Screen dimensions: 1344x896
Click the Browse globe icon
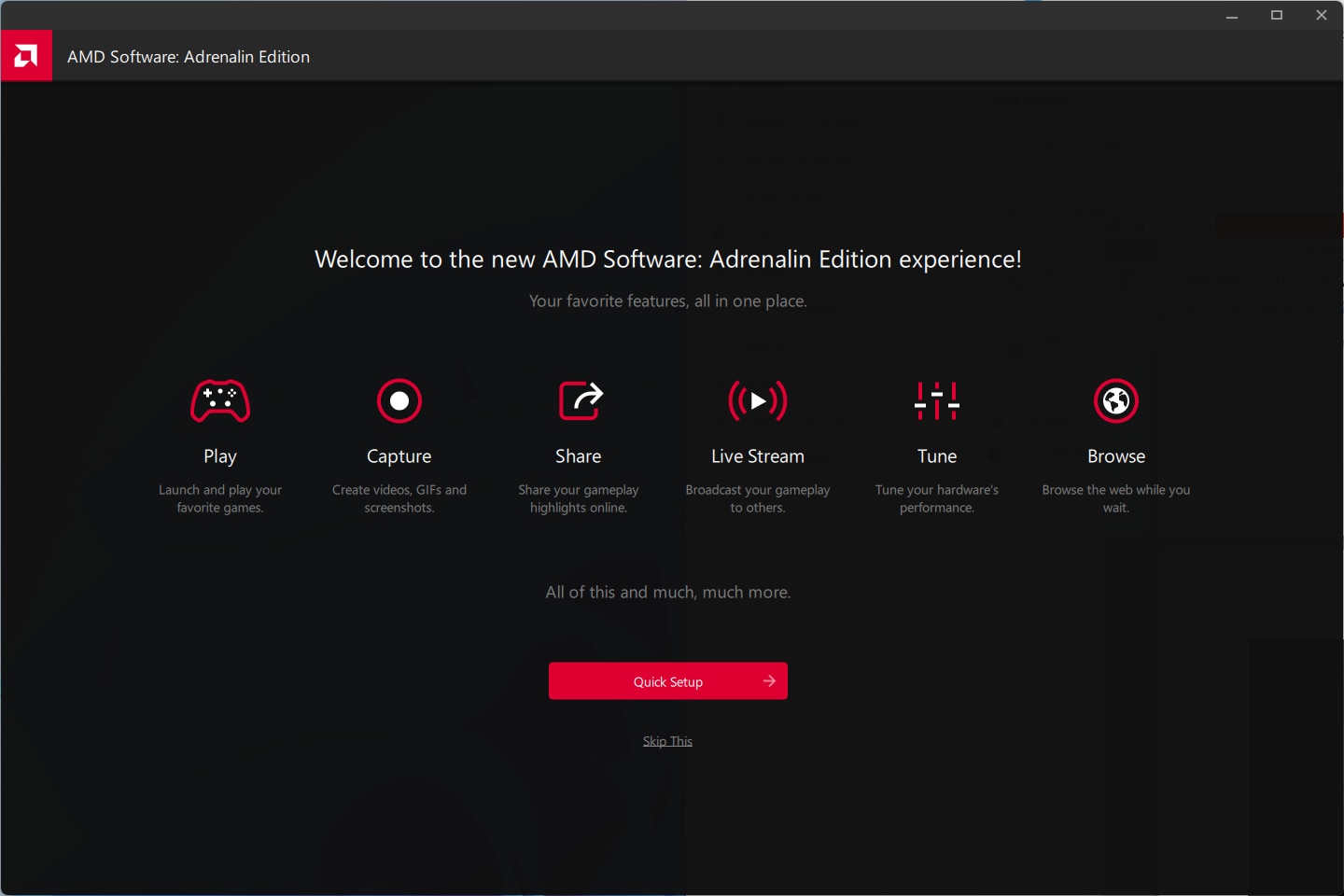click(x=1116, y=401)
